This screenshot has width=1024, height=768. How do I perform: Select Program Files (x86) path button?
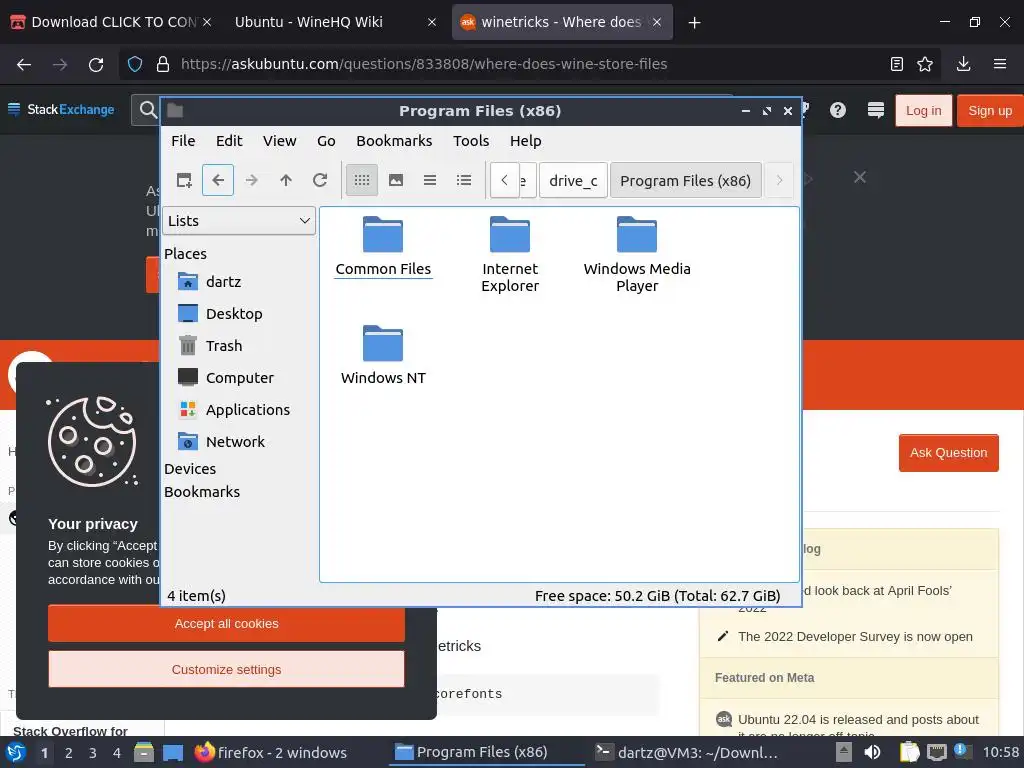click(x=686, y=180)
